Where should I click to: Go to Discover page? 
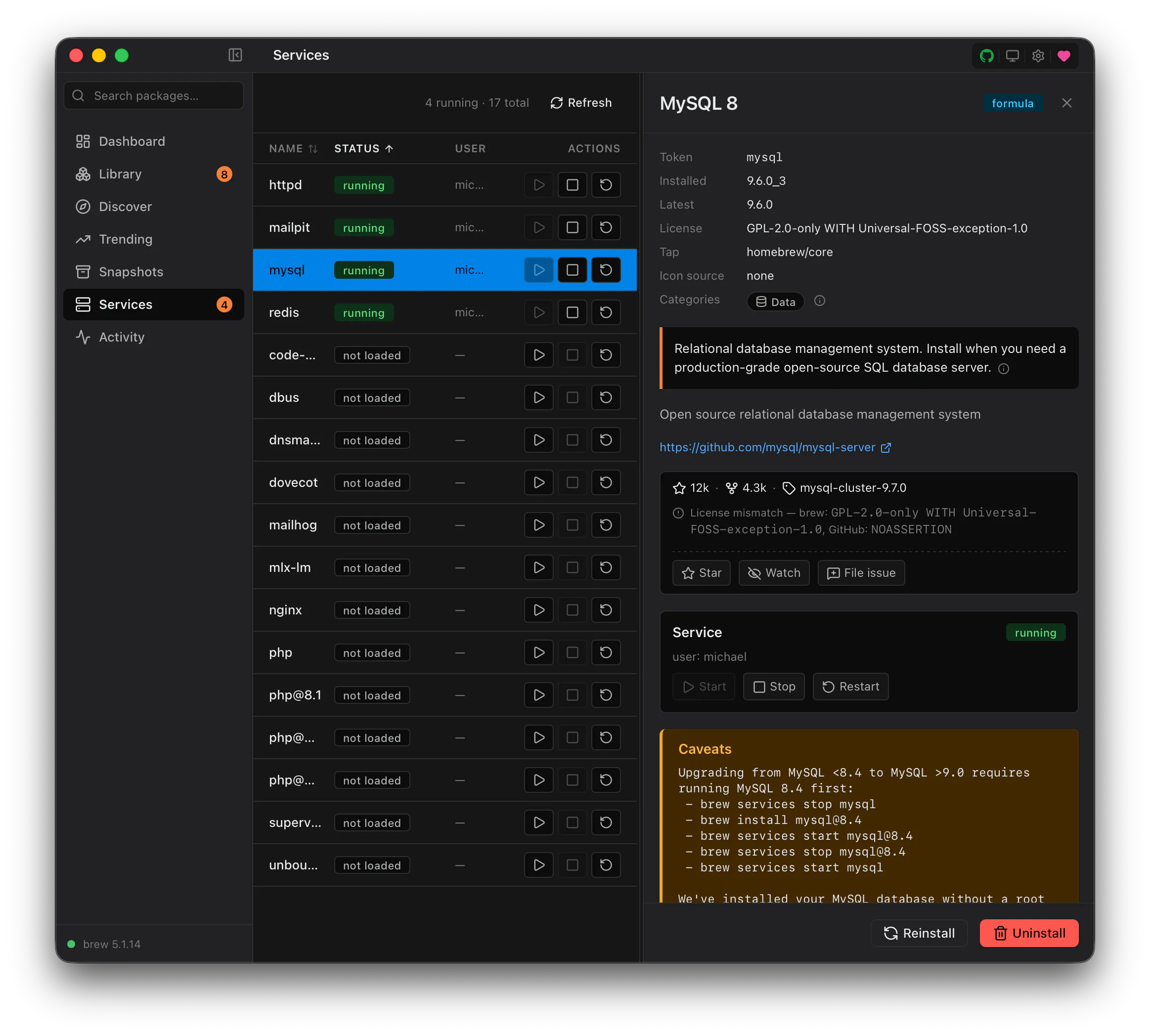[x=154, y=207]
